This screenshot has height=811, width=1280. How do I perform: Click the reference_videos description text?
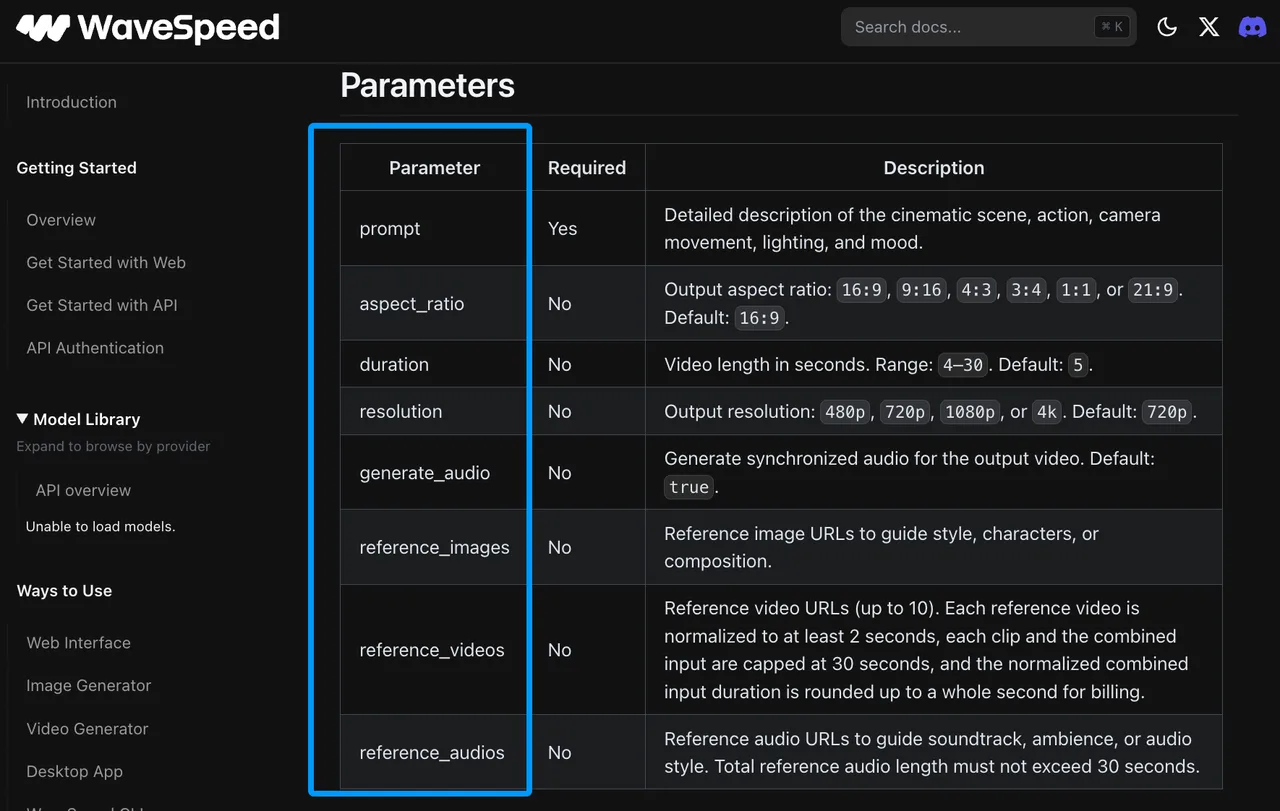926,650
